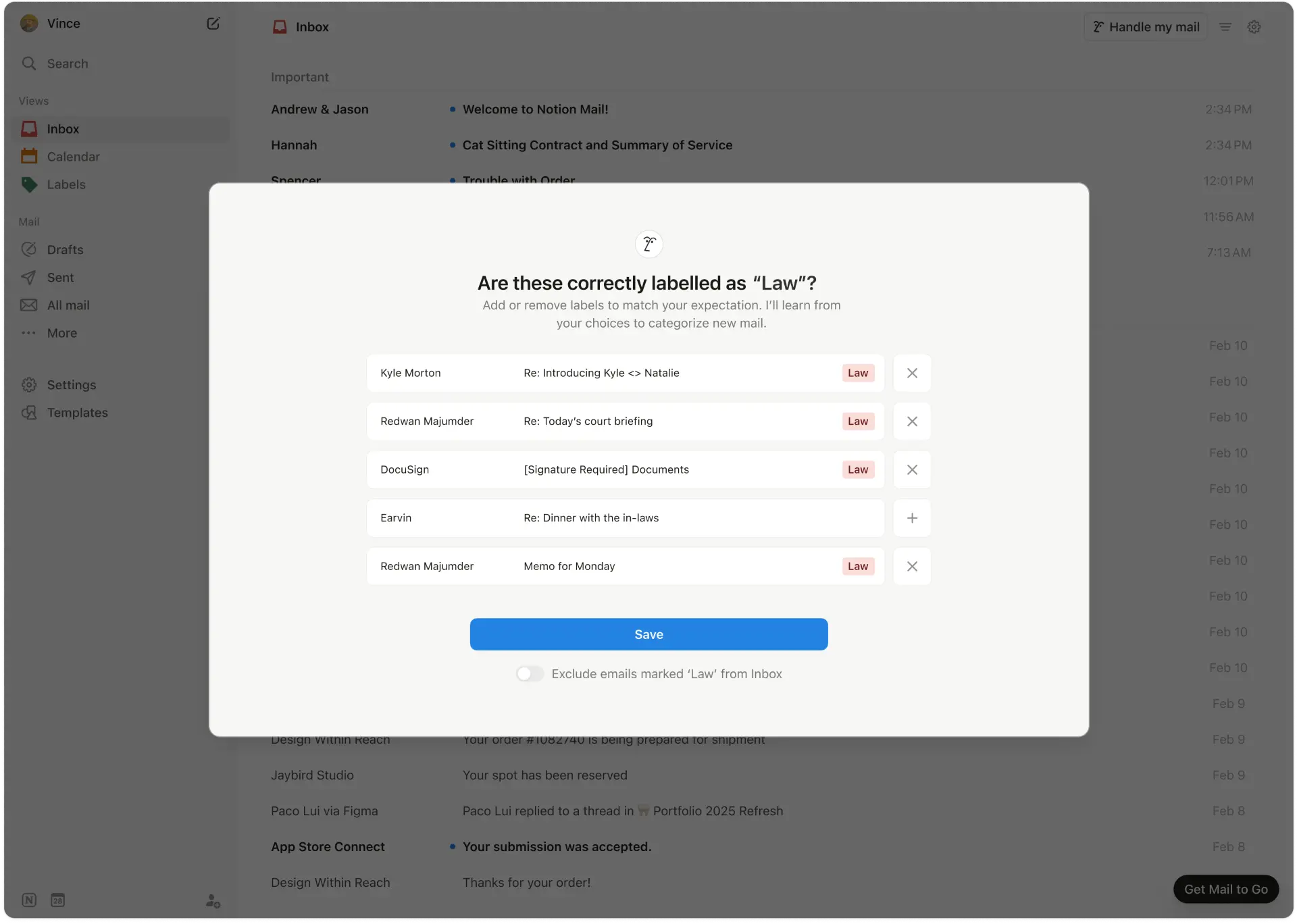Open the compose new mail icon
This screenshot has height=924, width=1297.
pos(213,22)
